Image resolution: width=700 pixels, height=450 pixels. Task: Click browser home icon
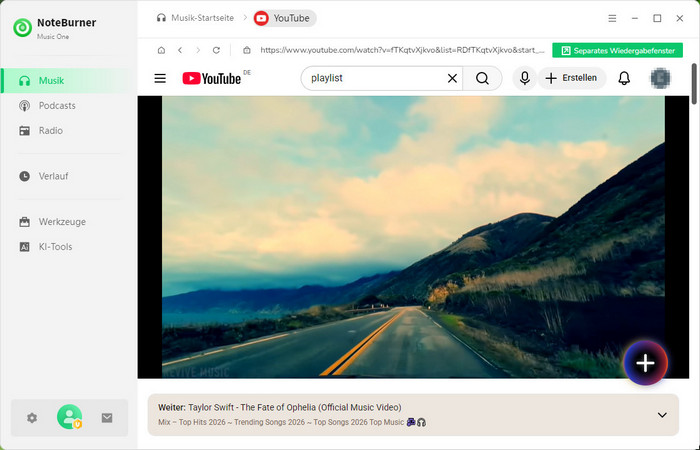pos(162,50)
